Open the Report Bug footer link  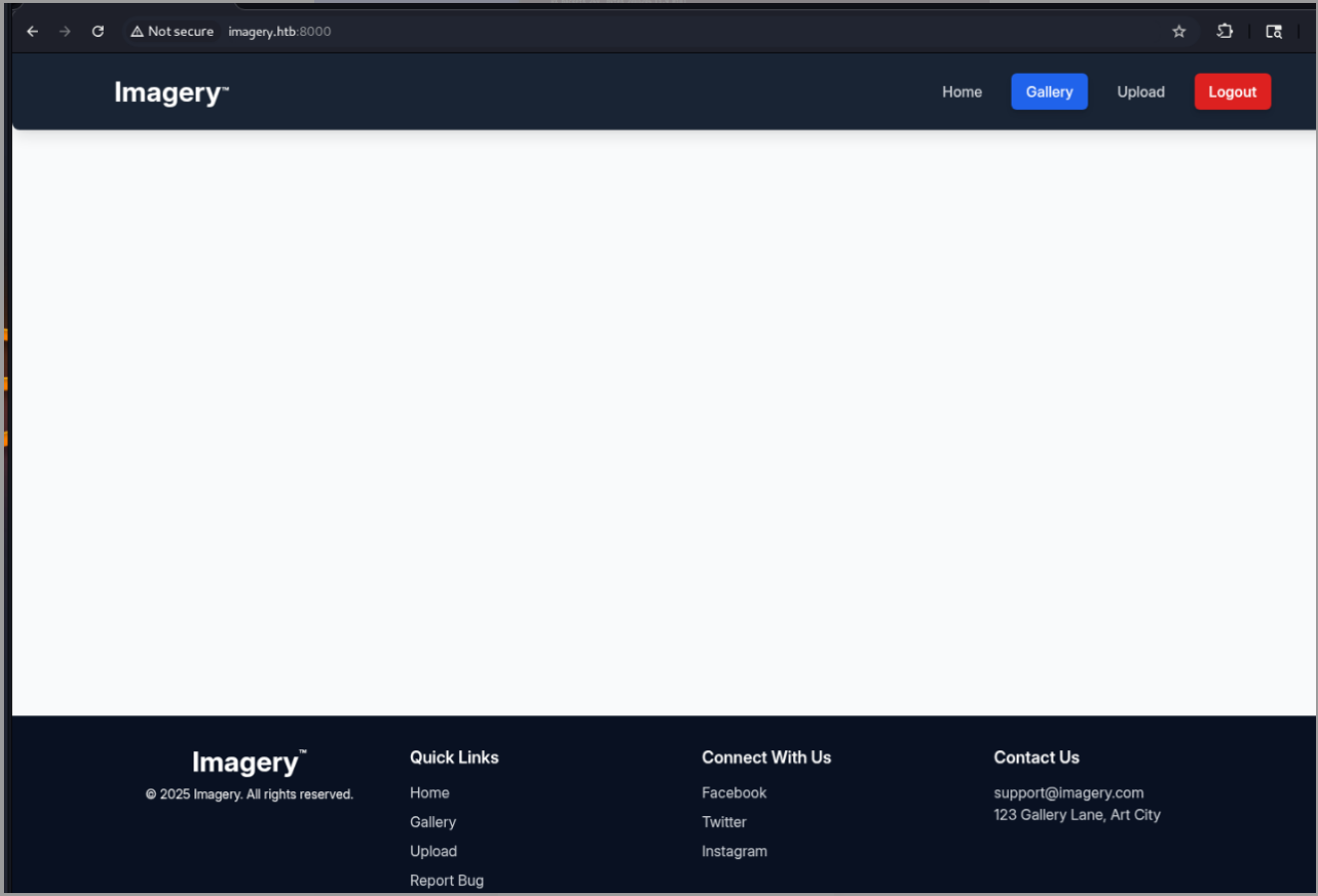447,880
